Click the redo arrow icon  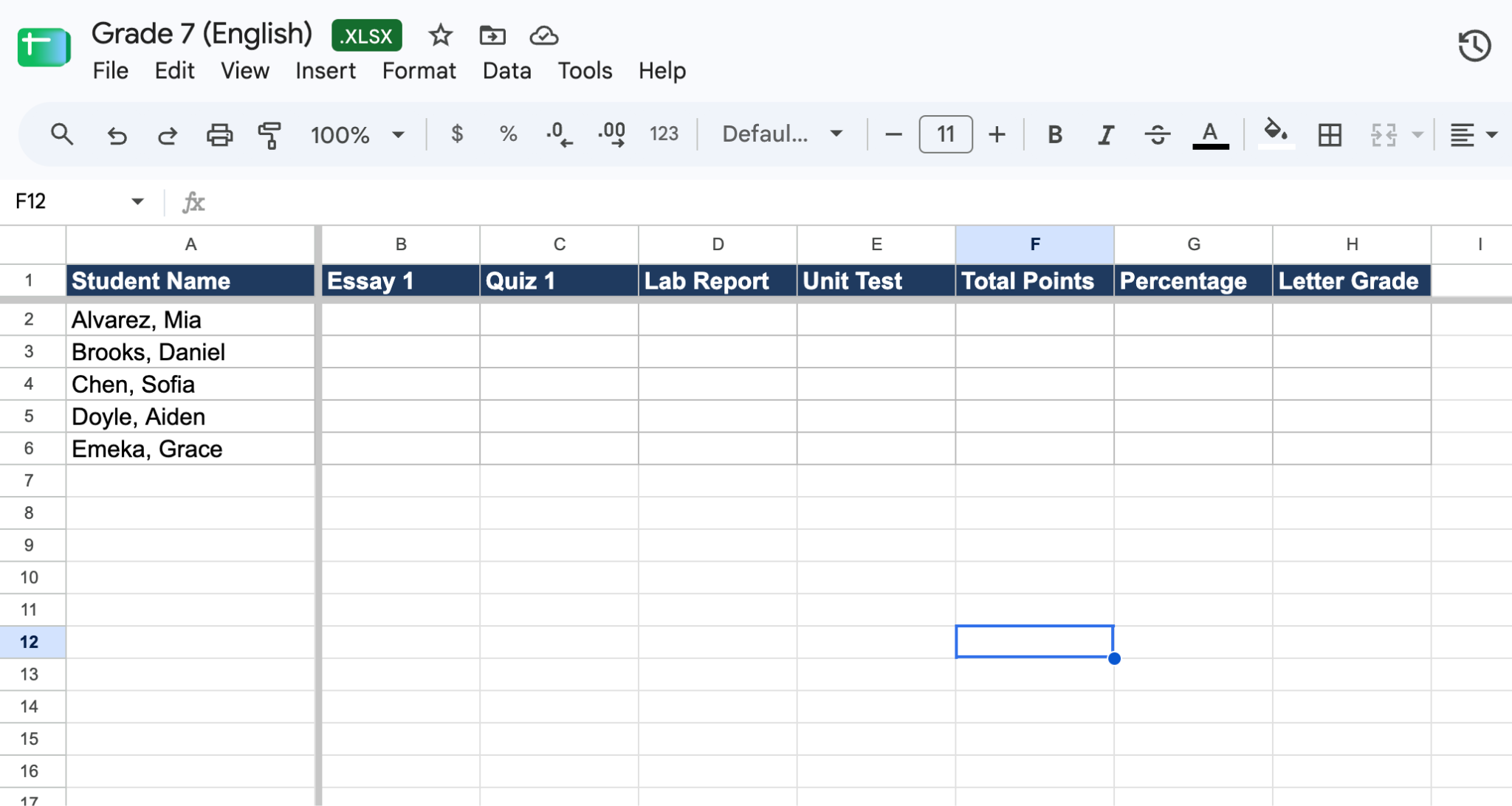pyautogui.click(x=168, y=135)
